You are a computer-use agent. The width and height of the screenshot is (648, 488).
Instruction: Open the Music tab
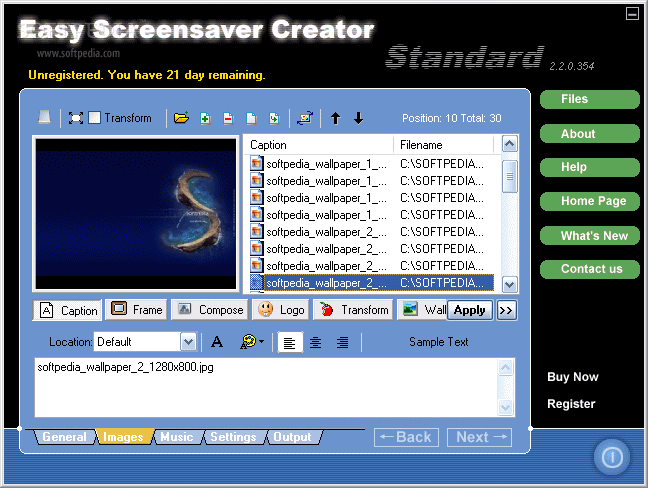[x=177, y=437]
